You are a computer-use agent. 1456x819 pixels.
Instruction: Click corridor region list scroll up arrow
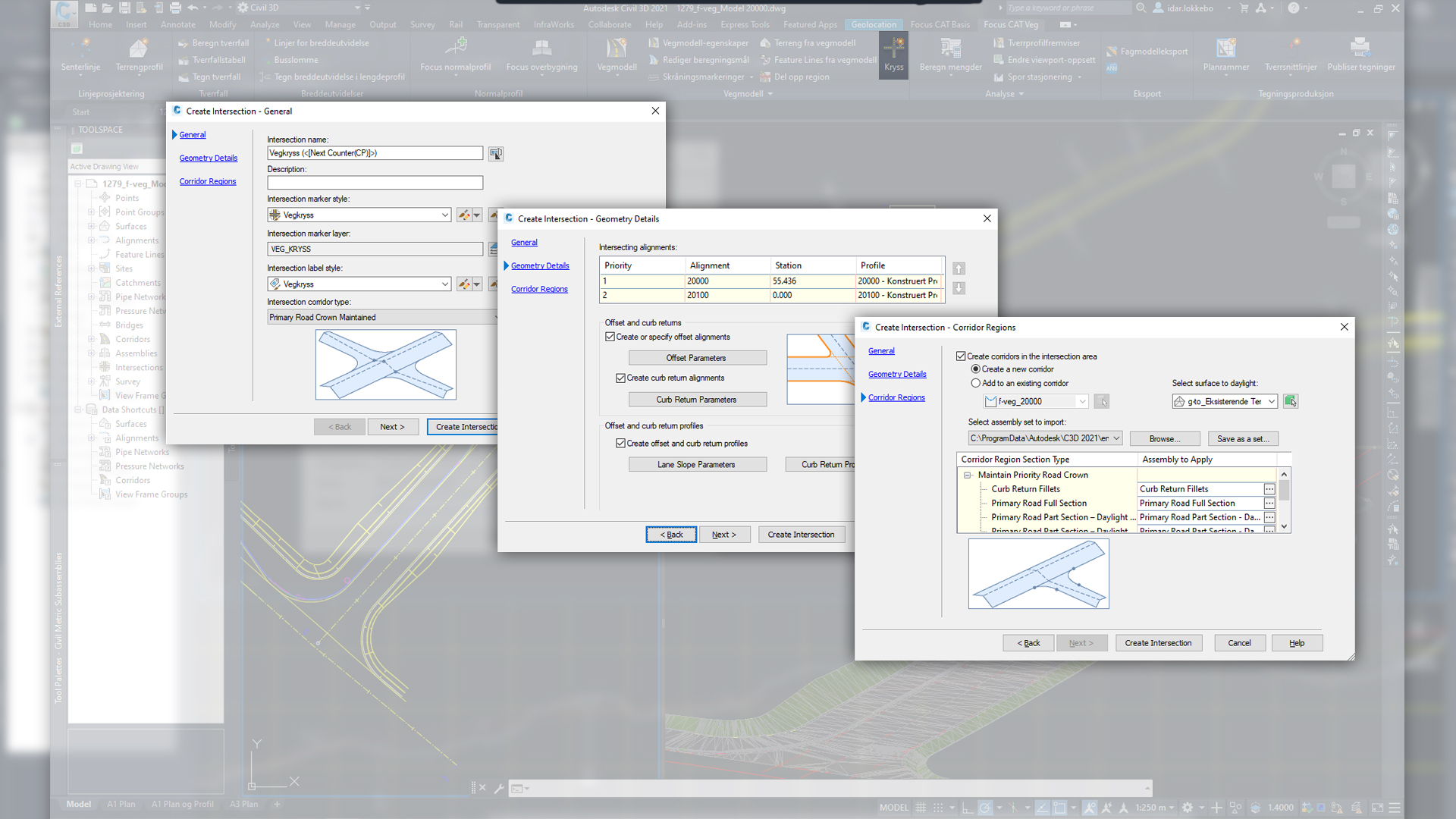1284,475
